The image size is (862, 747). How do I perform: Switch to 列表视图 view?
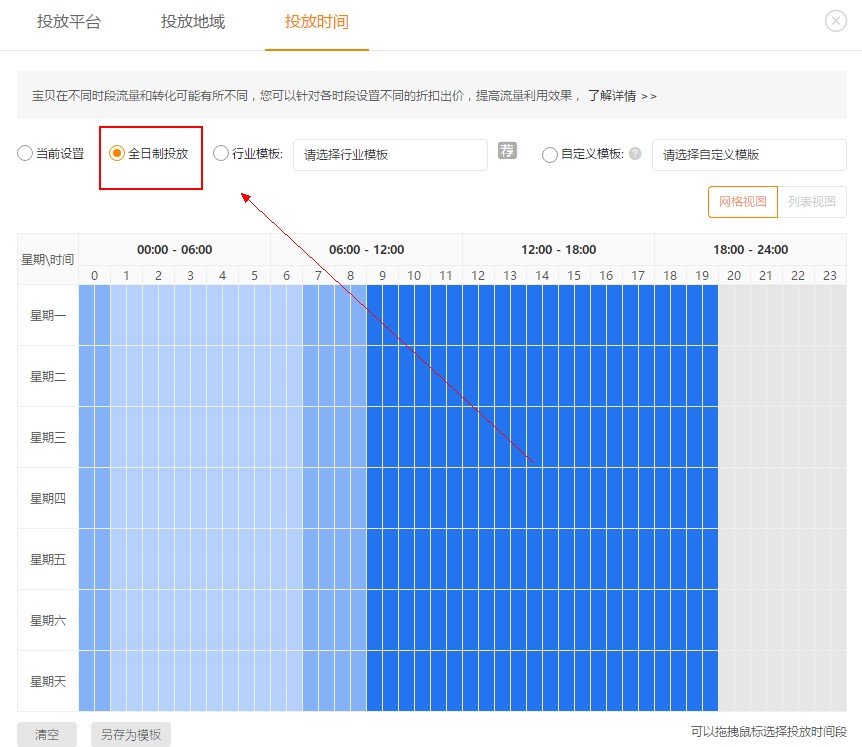813,201
